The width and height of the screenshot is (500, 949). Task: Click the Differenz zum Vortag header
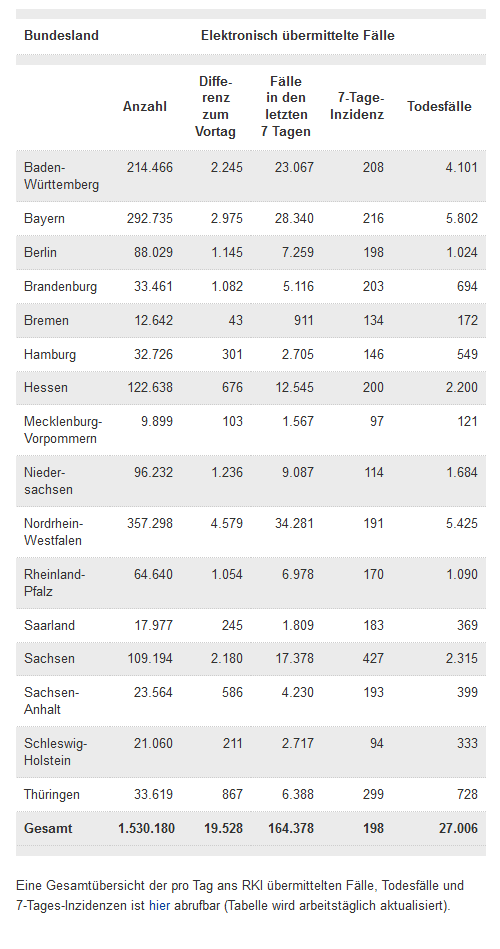click(215, 107)
